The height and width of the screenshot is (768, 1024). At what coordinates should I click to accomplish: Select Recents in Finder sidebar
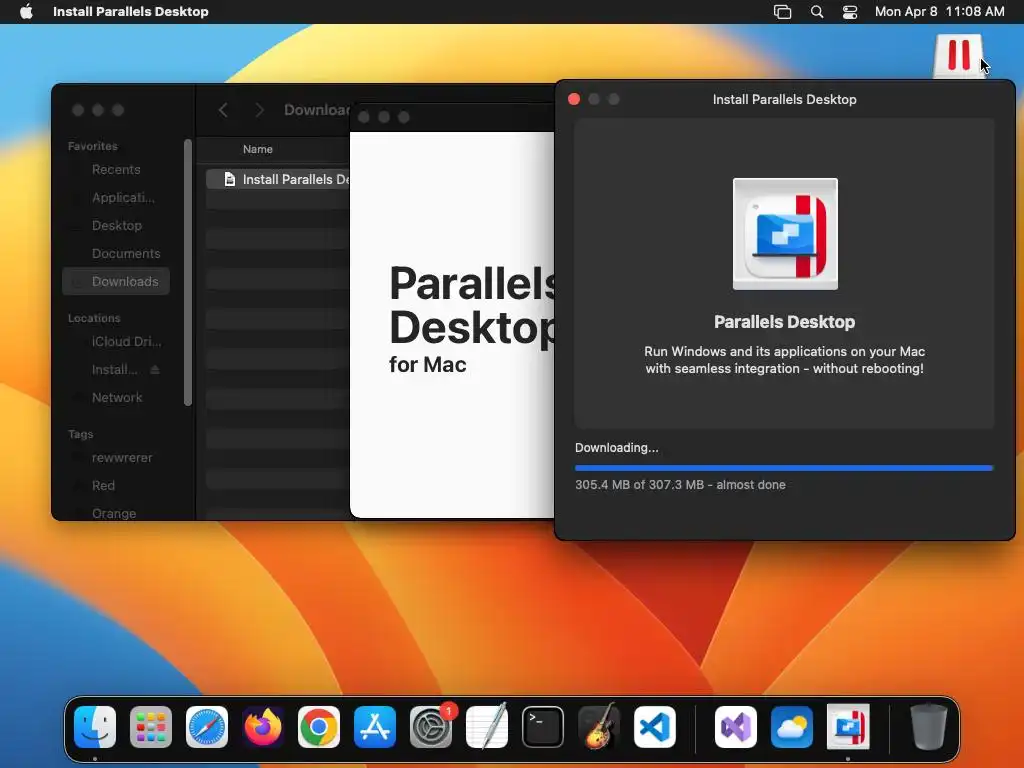coord(116,170)
